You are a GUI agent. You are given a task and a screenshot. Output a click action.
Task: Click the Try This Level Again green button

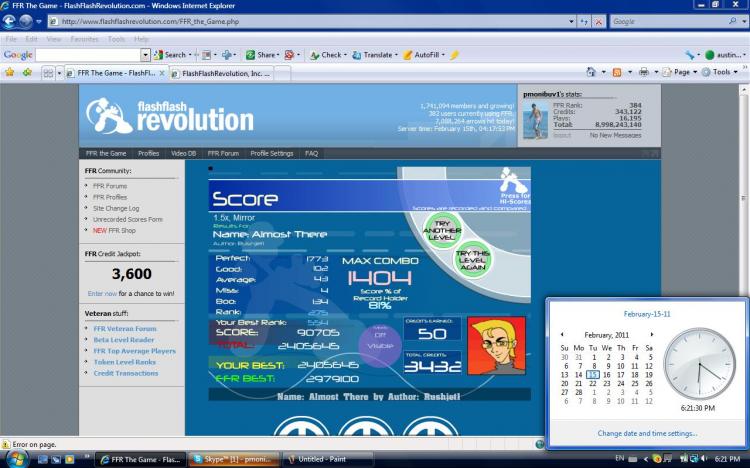coord(473,260)
